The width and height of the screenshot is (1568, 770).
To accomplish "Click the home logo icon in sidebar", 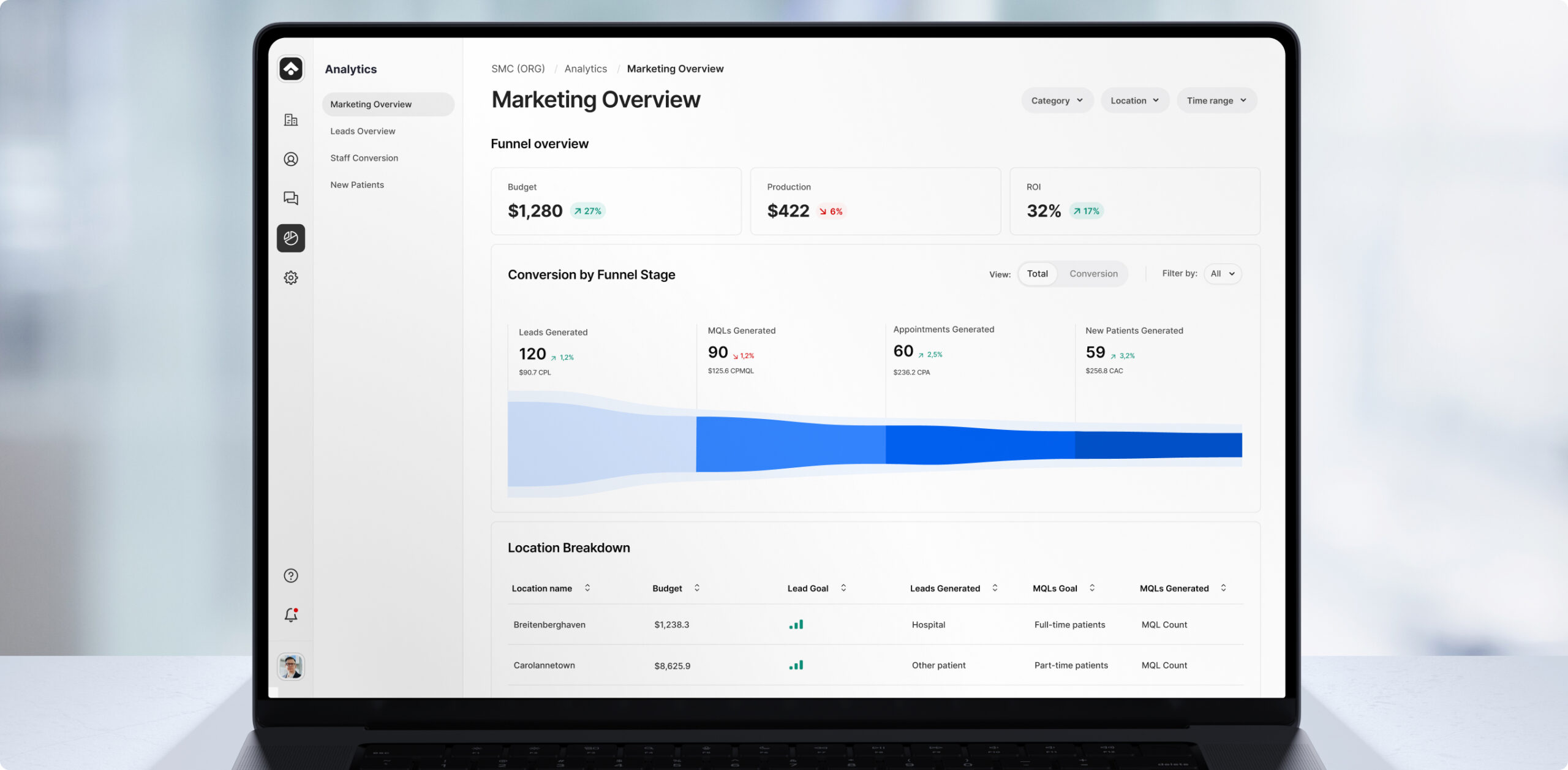I will (x=291, y=69).
